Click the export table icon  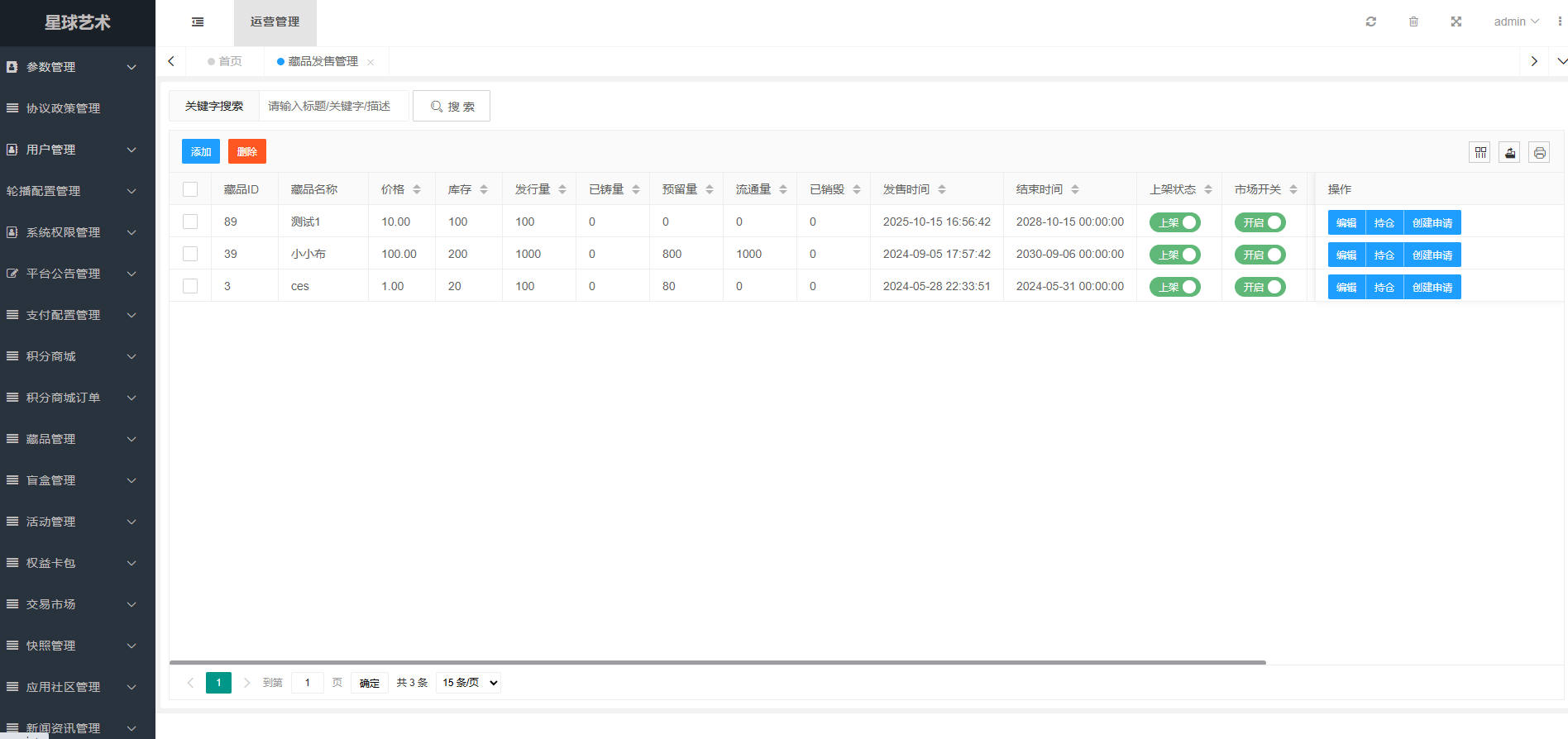click(x=1509, y=152)
